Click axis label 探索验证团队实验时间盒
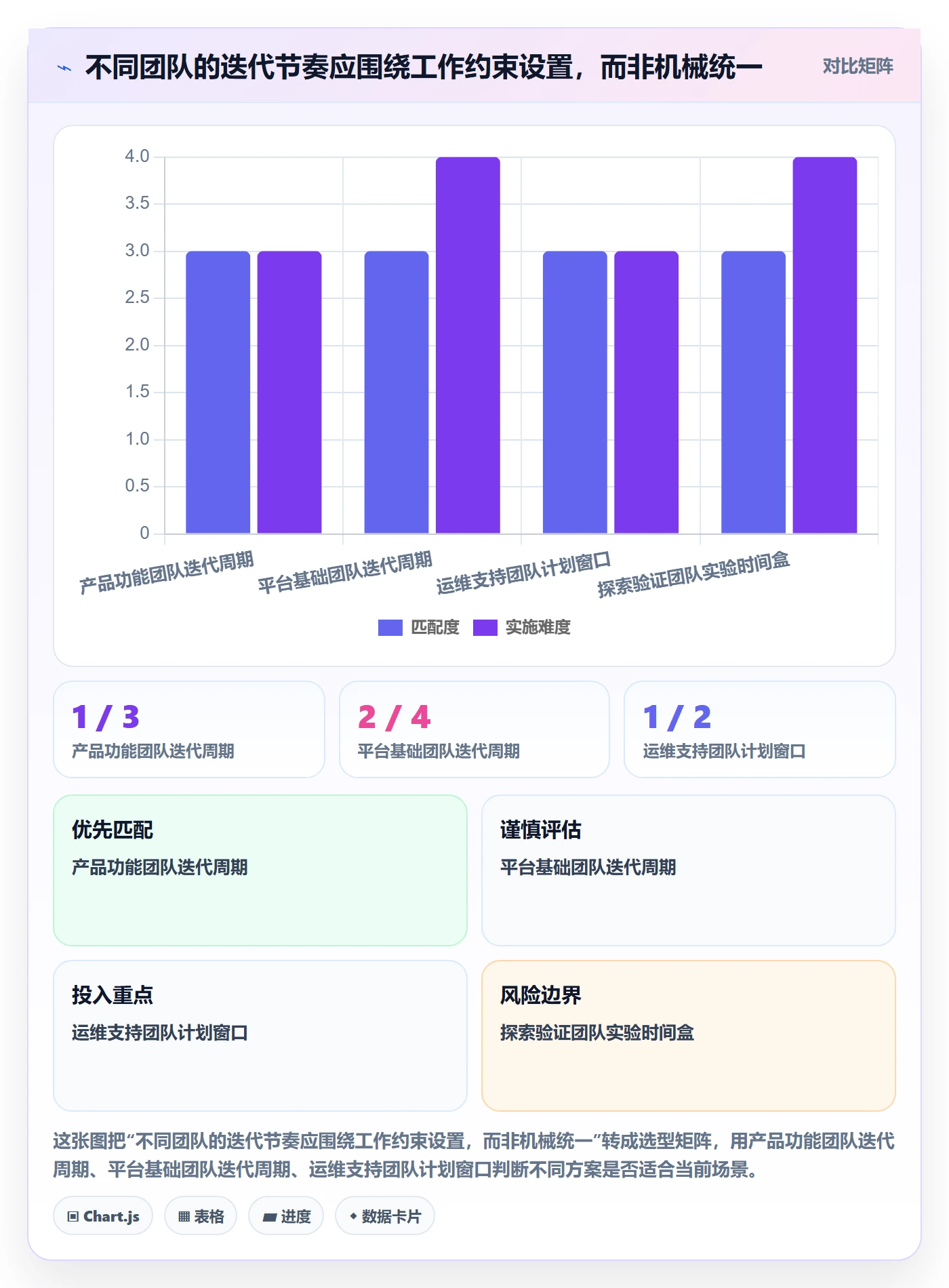Image resolution: width=949 pixels, height=1288 pixels. pos(693,573)
